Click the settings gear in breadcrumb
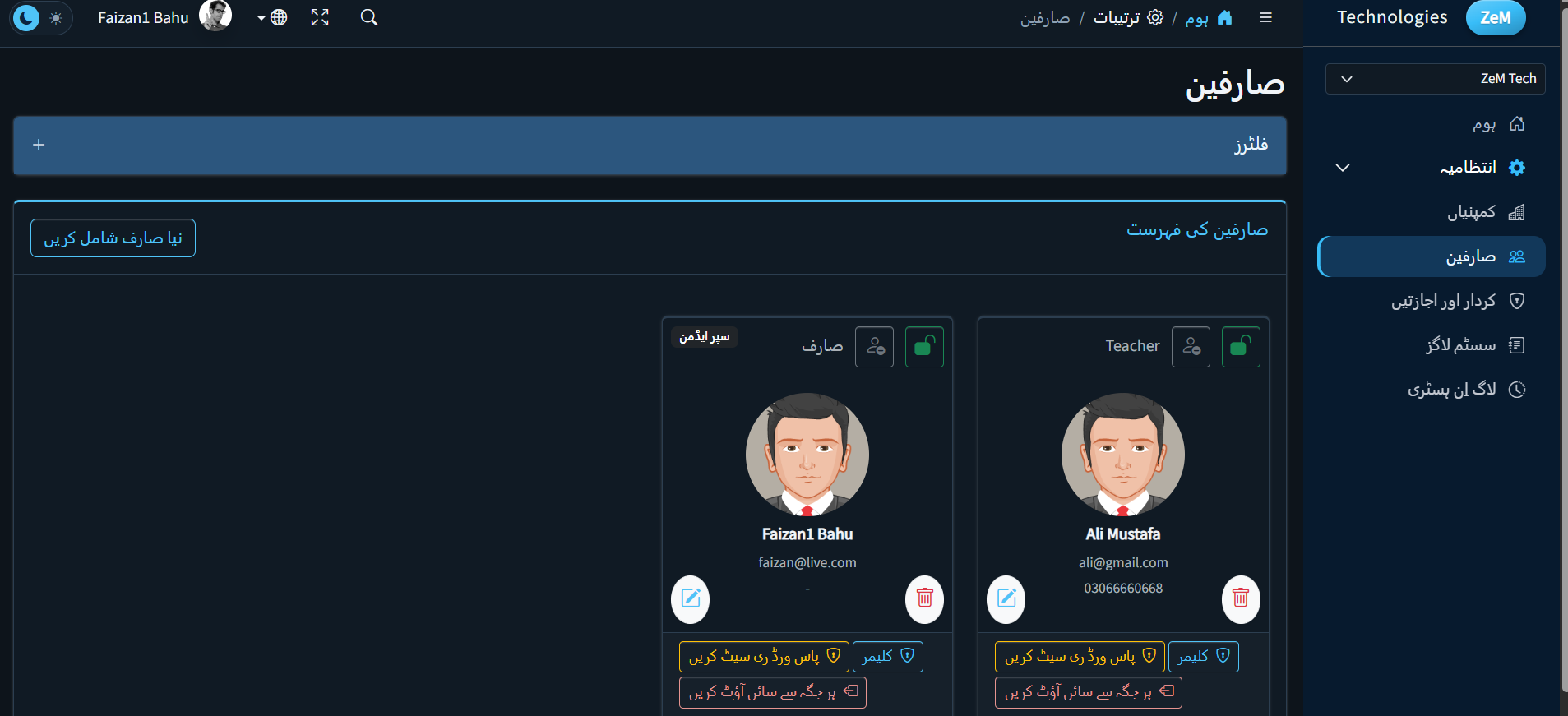This screenshot has height=716, width=1568. point(1155,17)
